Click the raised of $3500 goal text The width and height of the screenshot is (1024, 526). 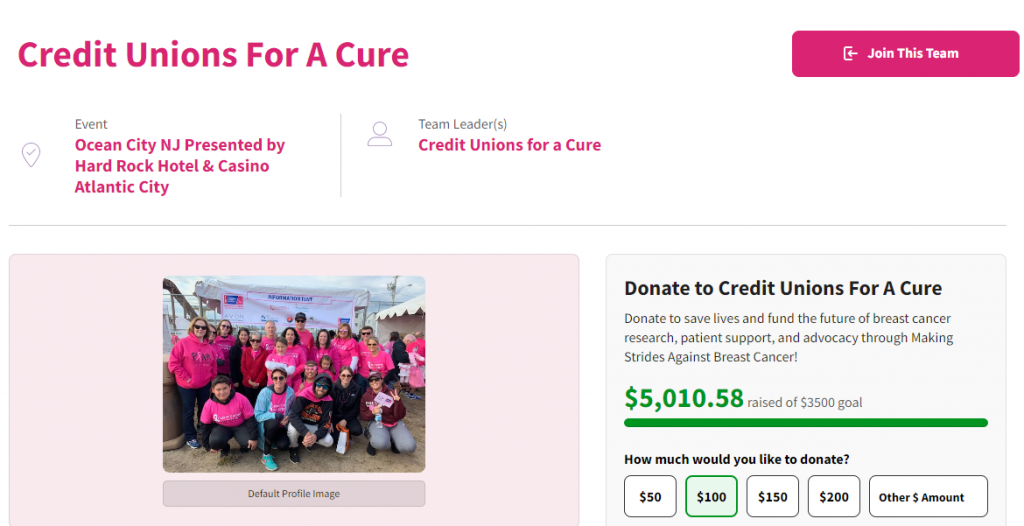pyautogui.click(x=805, y=403)
